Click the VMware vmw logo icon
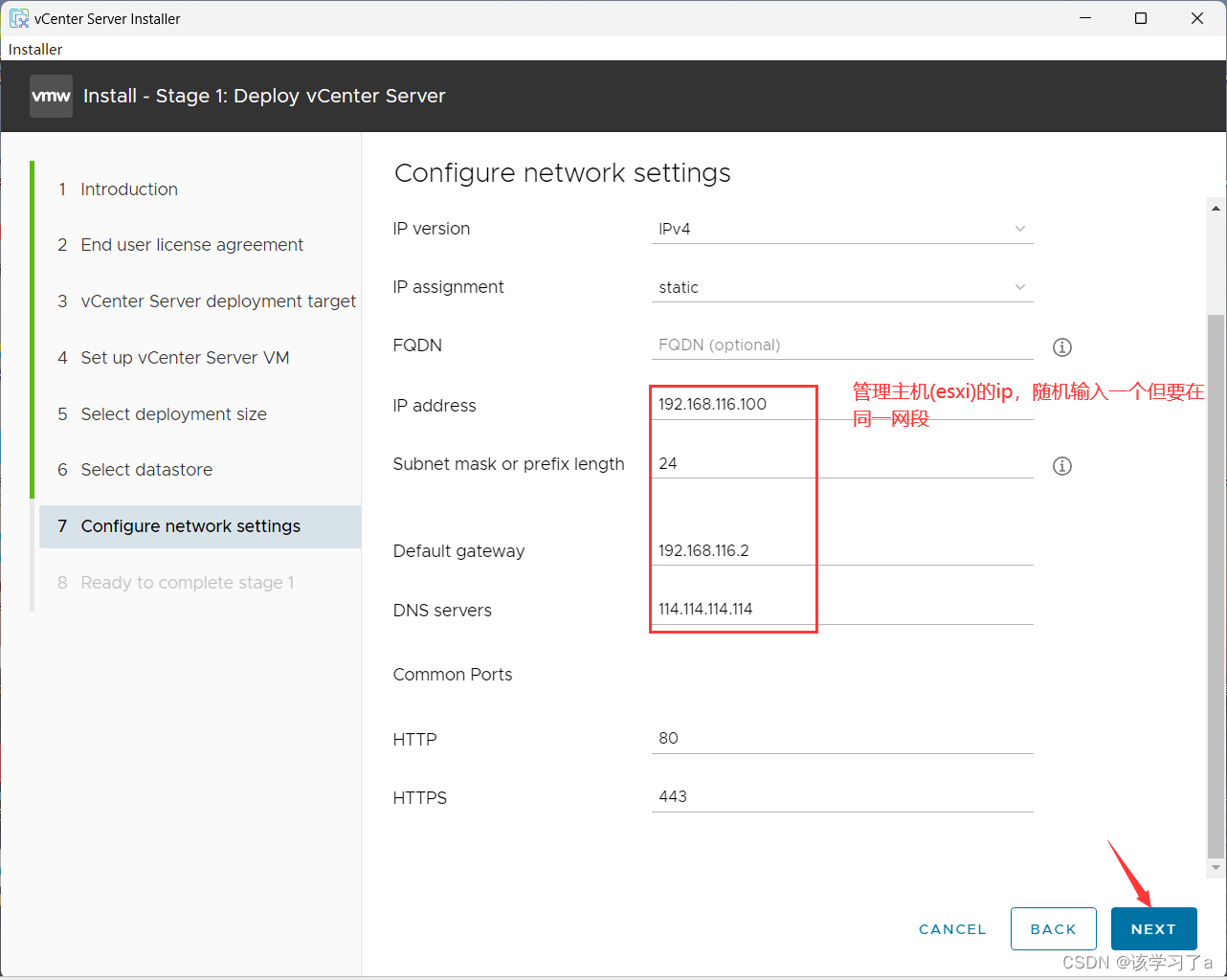Screen dimensions: 1227x980 coord(51,96)
